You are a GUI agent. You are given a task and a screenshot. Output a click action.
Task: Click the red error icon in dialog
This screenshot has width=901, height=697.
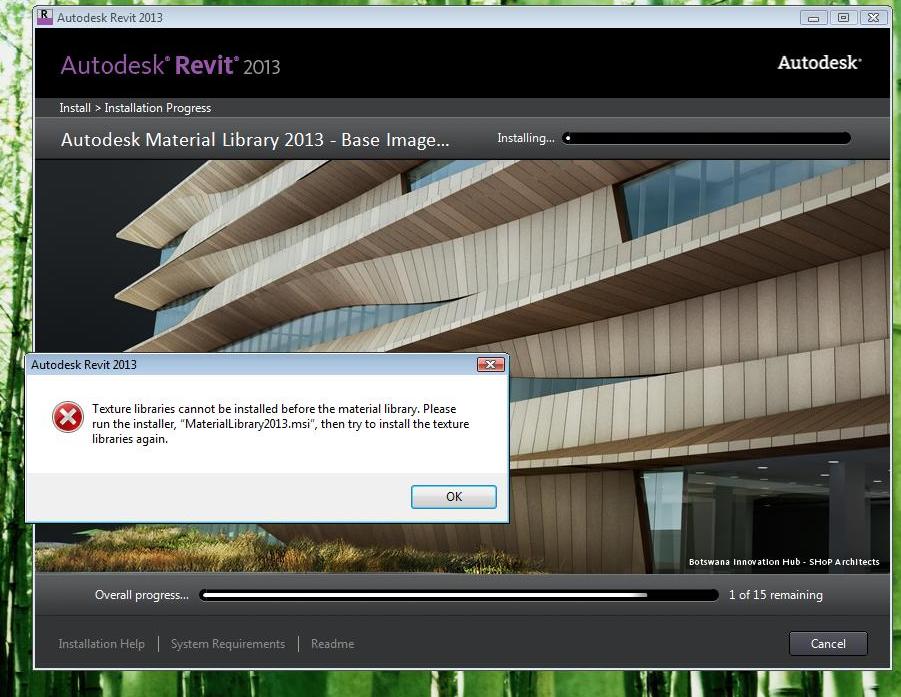[x=68, y=417]
